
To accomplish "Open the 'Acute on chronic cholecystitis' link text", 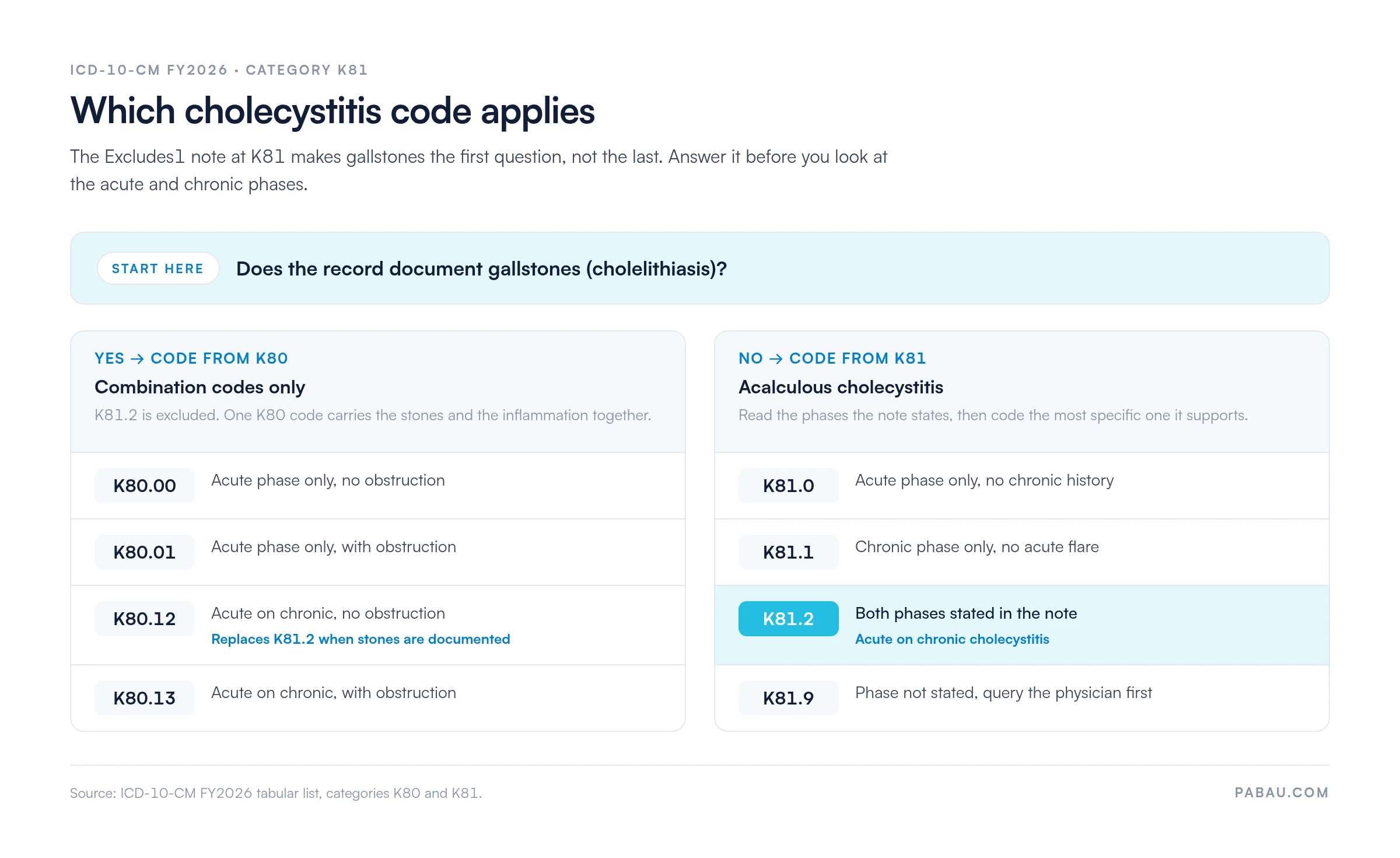I will pos(952,639).
